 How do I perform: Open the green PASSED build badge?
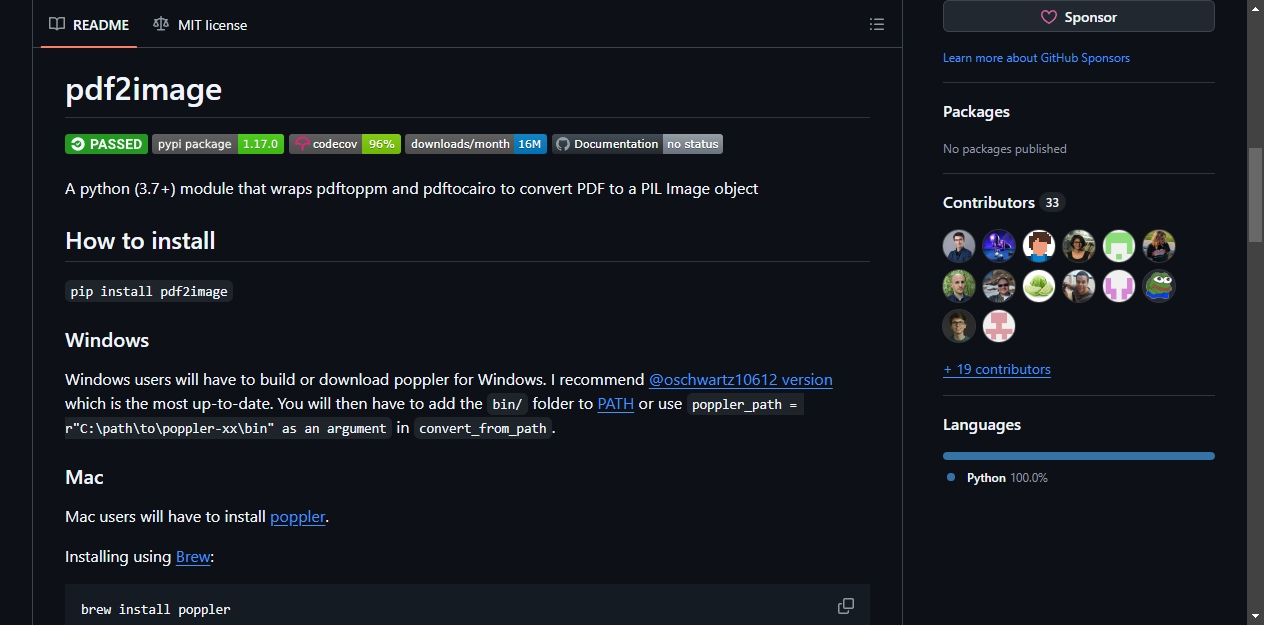(x=106, y=144)
